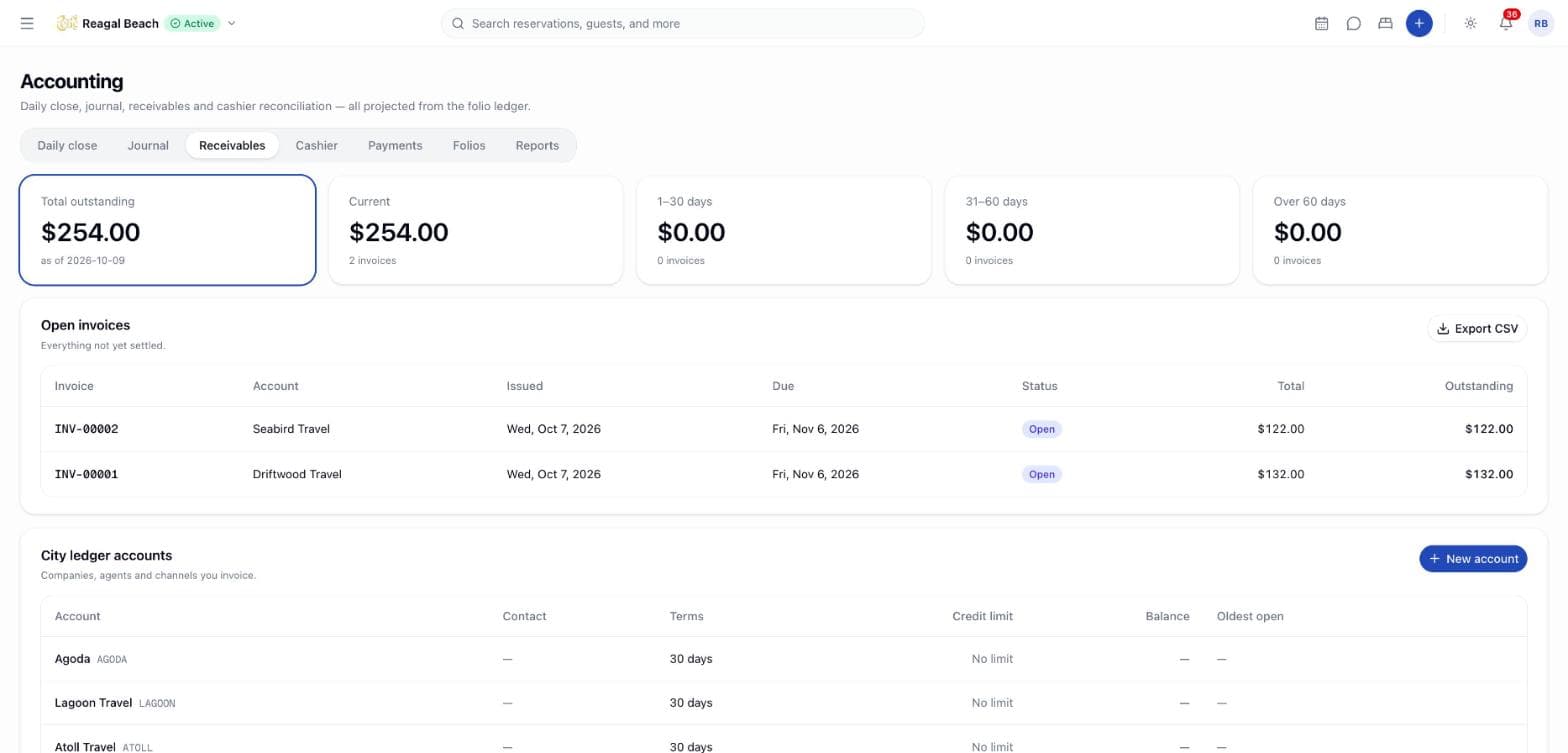Toggle the light/dark theme sun icon
The height and width of the screenshot is (753, 1568).
point(1470,23)
